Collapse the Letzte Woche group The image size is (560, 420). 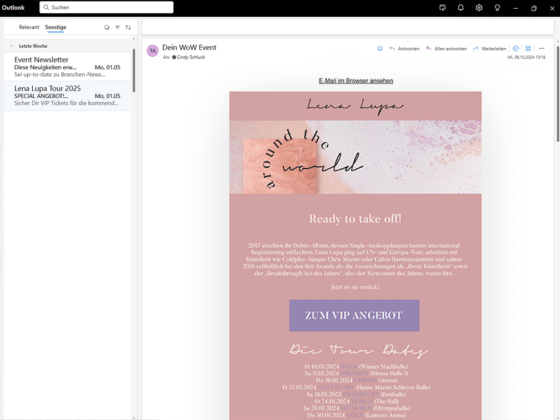coord(11,46)
